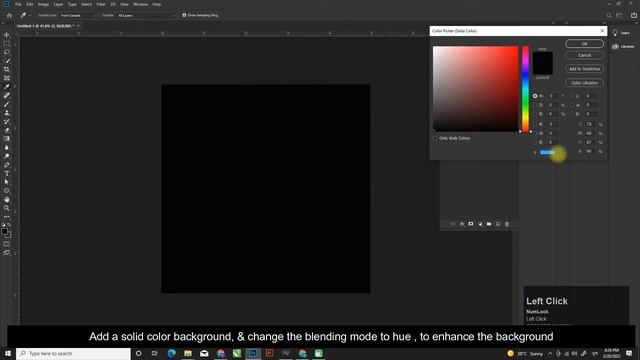Click the foreground color swatch in toolbox

click(4, 231)
